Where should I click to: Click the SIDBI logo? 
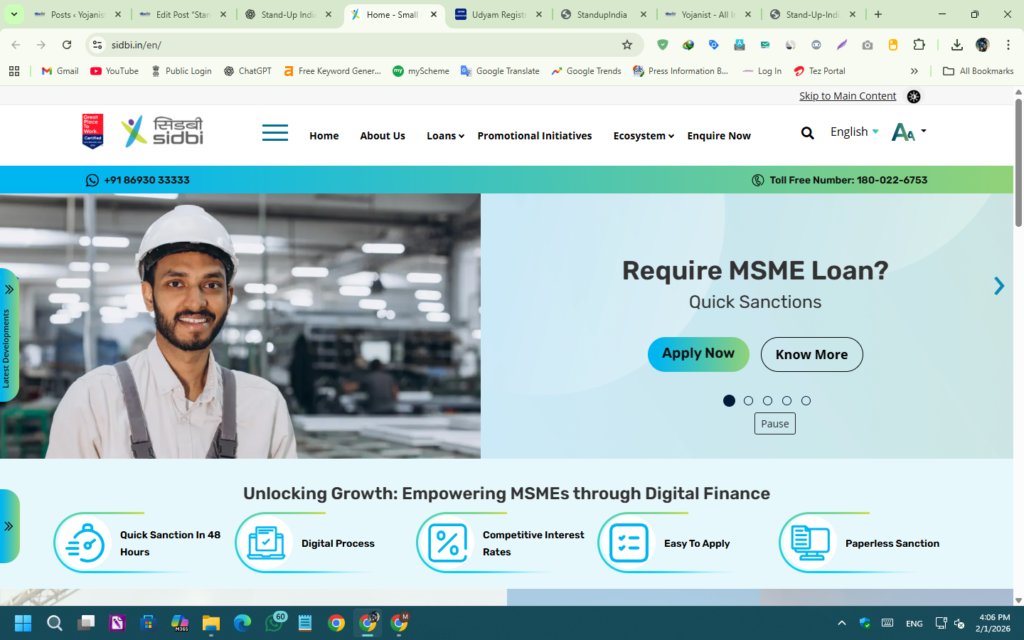click(x=161, y=131)
